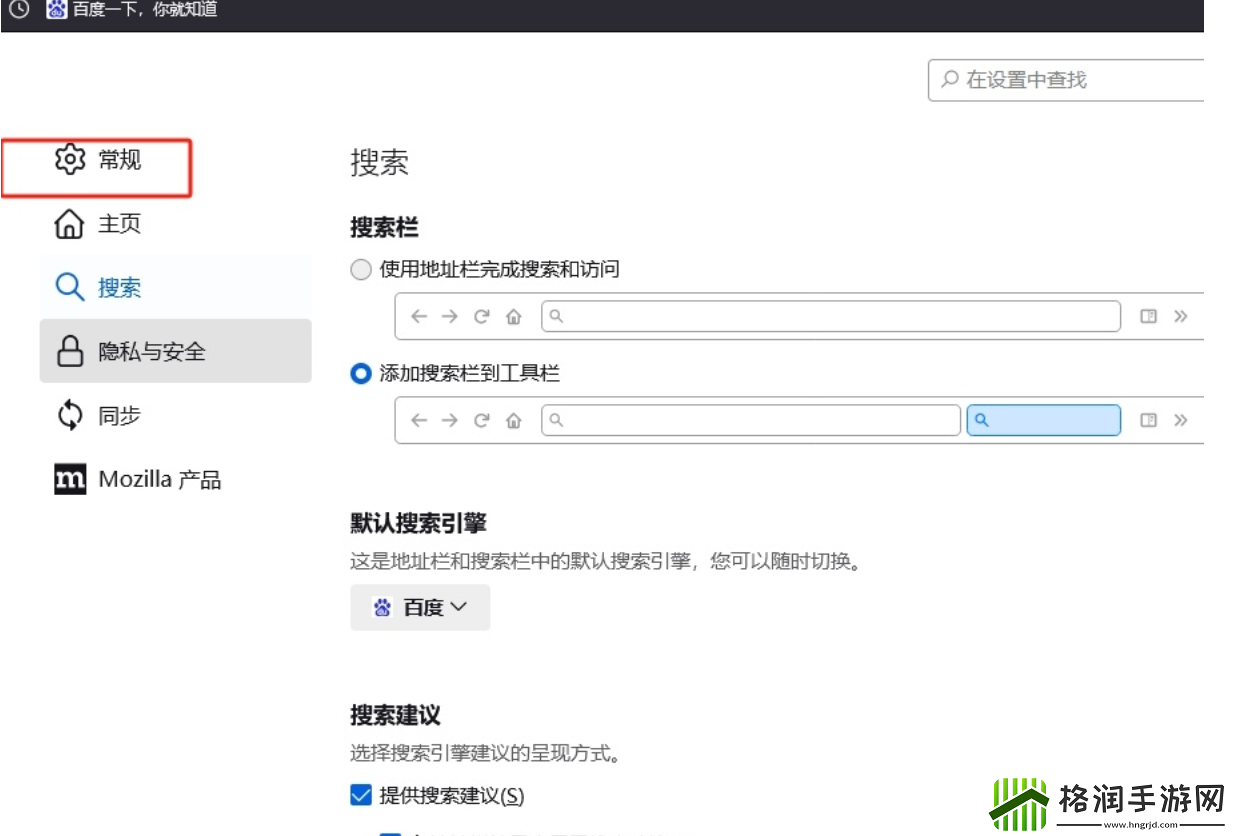Open 隐私与安全 via the lock icon
This screenshot has height=836, width=1235.
(68, 351)
